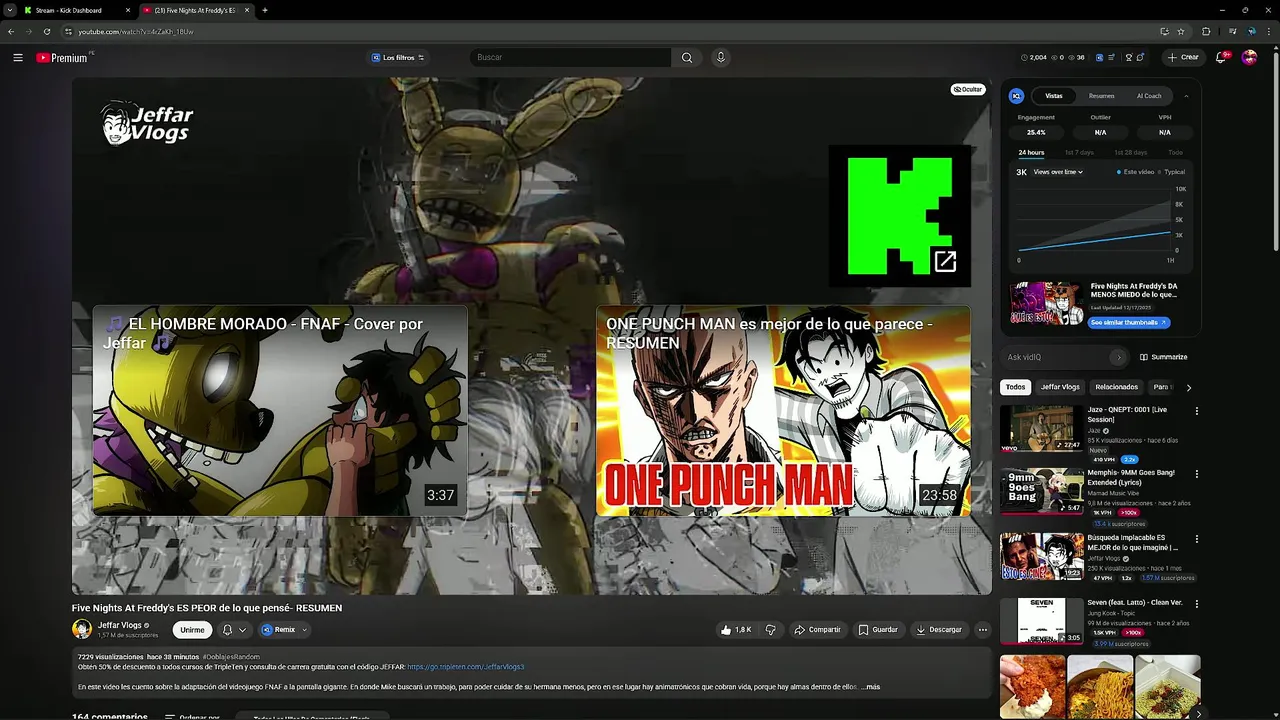Switch to the Vistas tab
The height and width of the screenshot is (720, 1280).
1054,96
